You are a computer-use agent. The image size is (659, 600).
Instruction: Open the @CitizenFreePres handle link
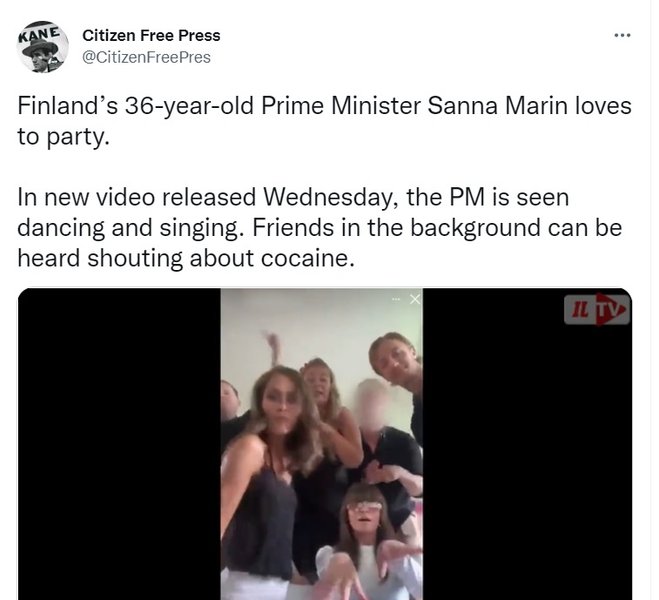click(146, 58)
